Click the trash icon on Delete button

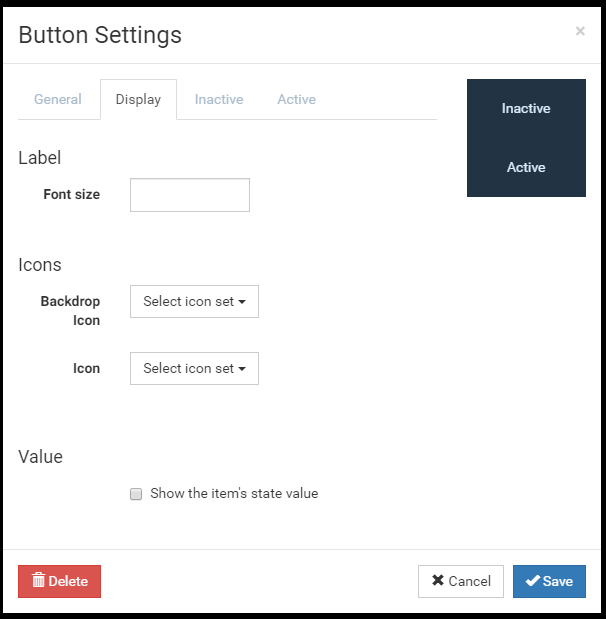38,581
